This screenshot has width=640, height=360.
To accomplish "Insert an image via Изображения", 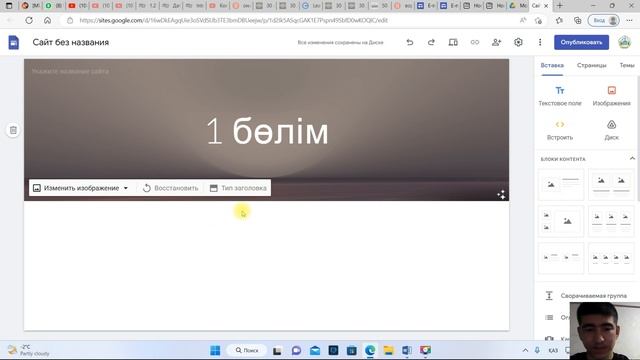I will [611, 96].
